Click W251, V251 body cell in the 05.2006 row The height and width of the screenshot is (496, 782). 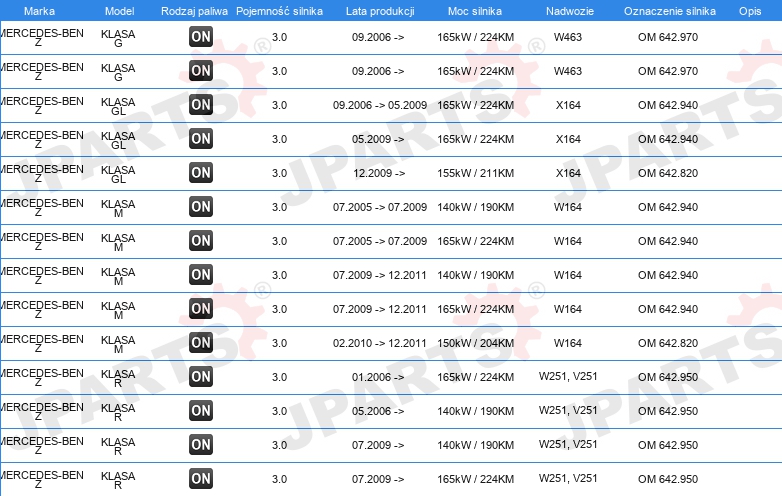(x=568, y=410)
